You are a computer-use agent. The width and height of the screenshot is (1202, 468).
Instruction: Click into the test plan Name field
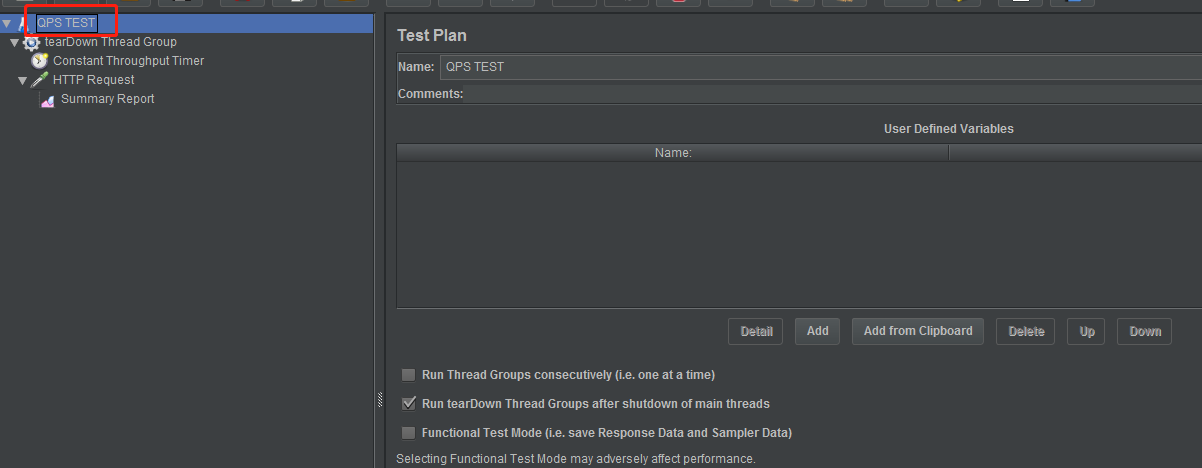pos(820,67)
